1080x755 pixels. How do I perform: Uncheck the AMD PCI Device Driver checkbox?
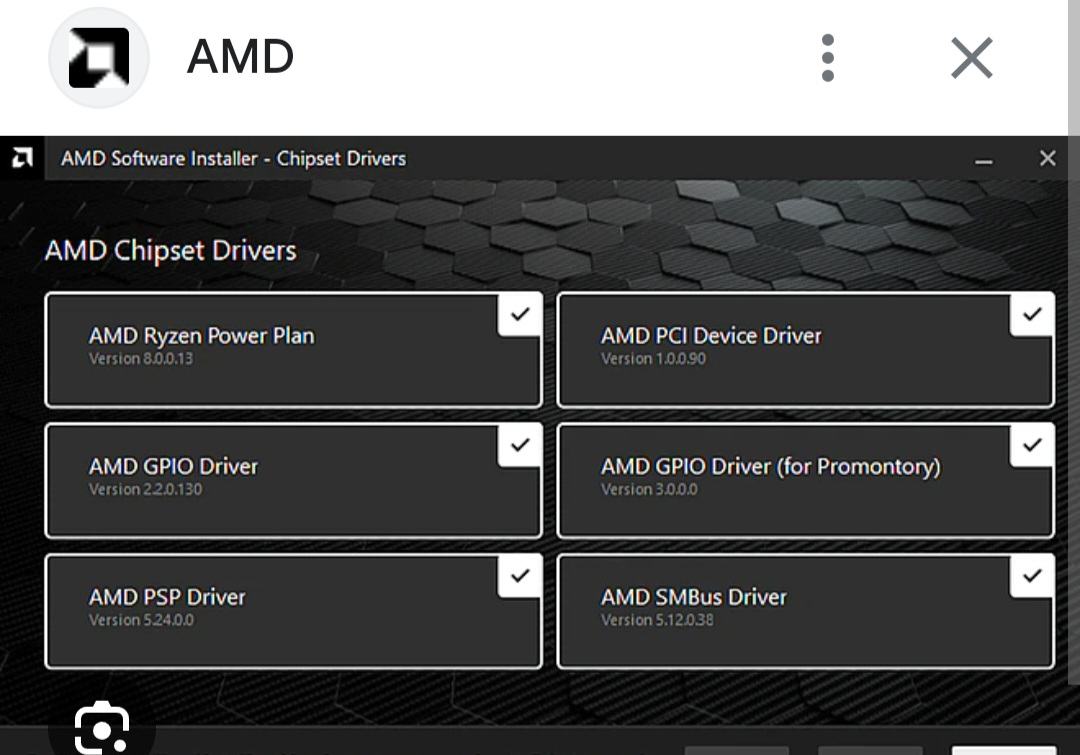click(1032, 314)
